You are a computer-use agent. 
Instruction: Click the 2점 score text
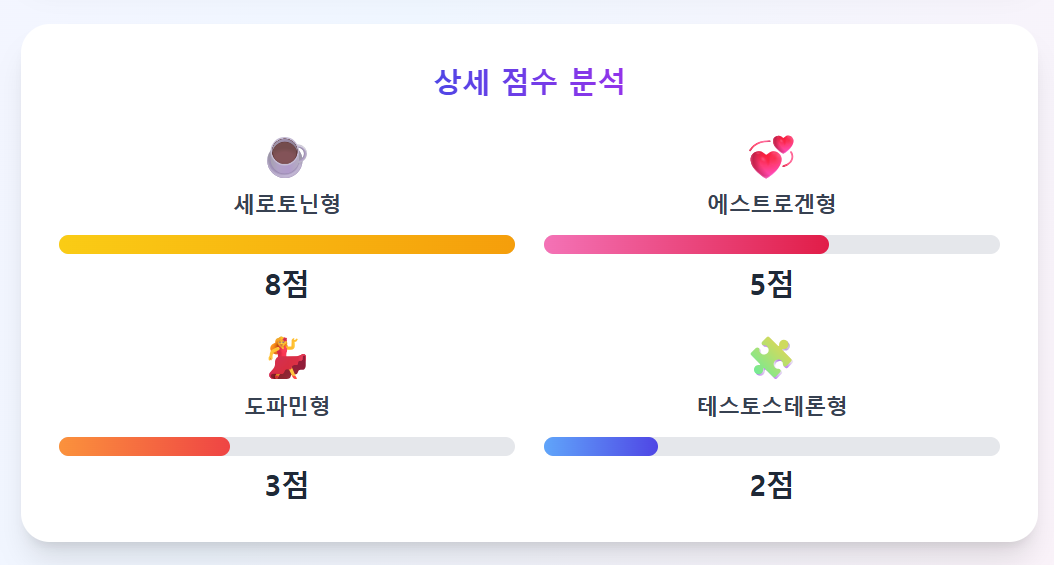click(771, 486)
